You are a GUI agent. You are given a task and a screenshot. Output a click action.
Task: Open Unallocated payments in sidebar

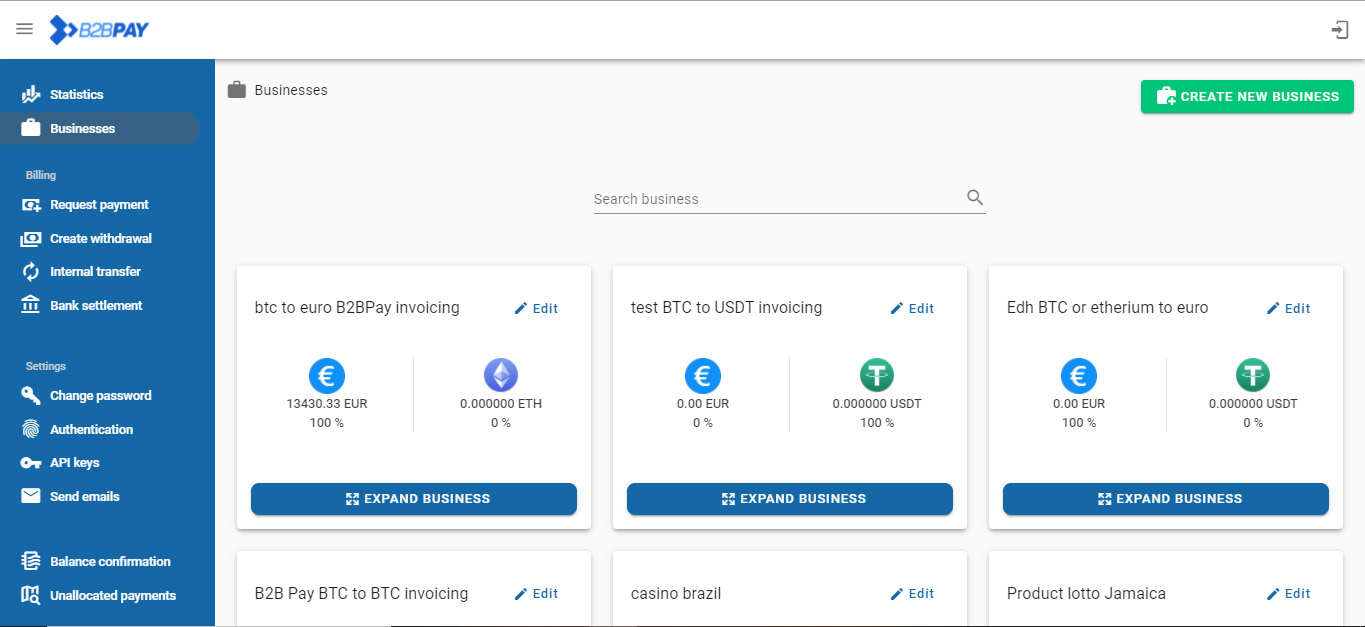(x=112, y=596)
